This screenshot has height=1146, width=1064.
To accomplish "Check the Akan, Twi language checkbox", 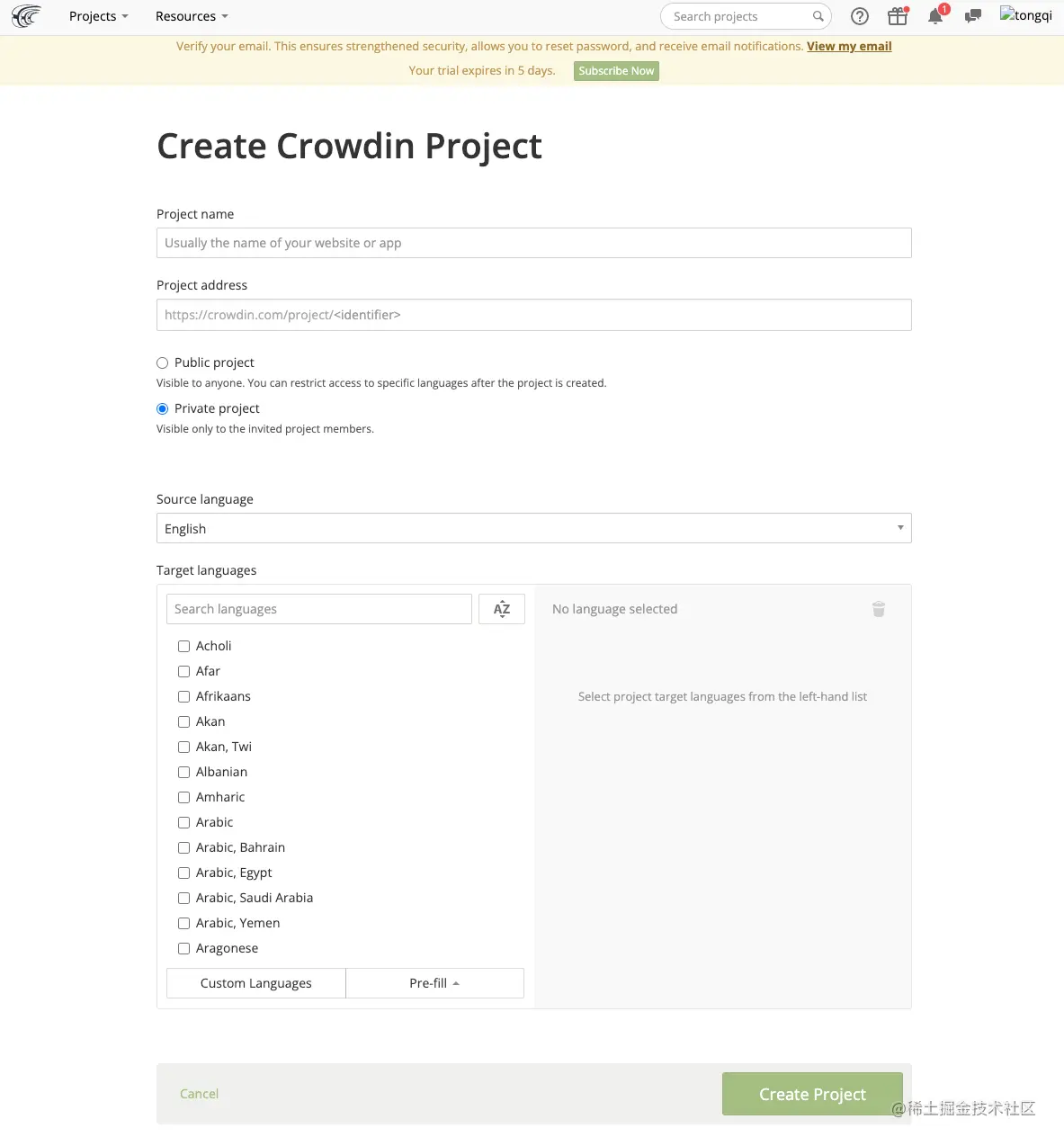I will pos(183,747).
